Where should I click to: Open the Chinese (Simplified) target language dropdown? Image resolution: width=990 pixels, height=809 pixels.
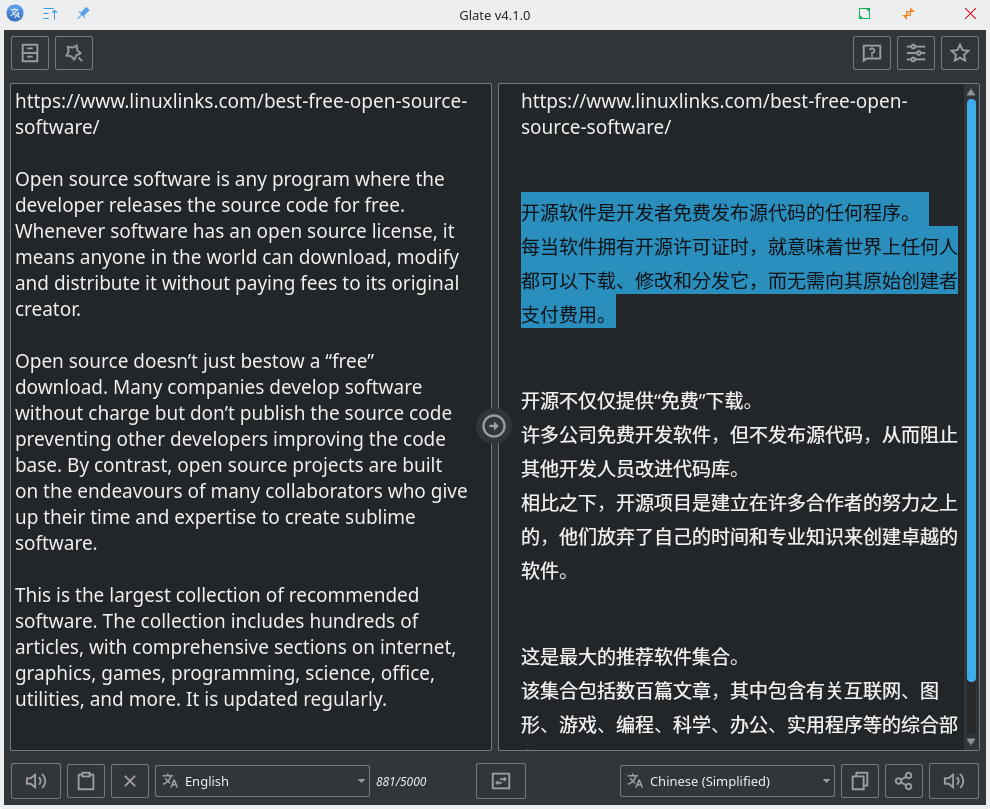tap(727, 781)
